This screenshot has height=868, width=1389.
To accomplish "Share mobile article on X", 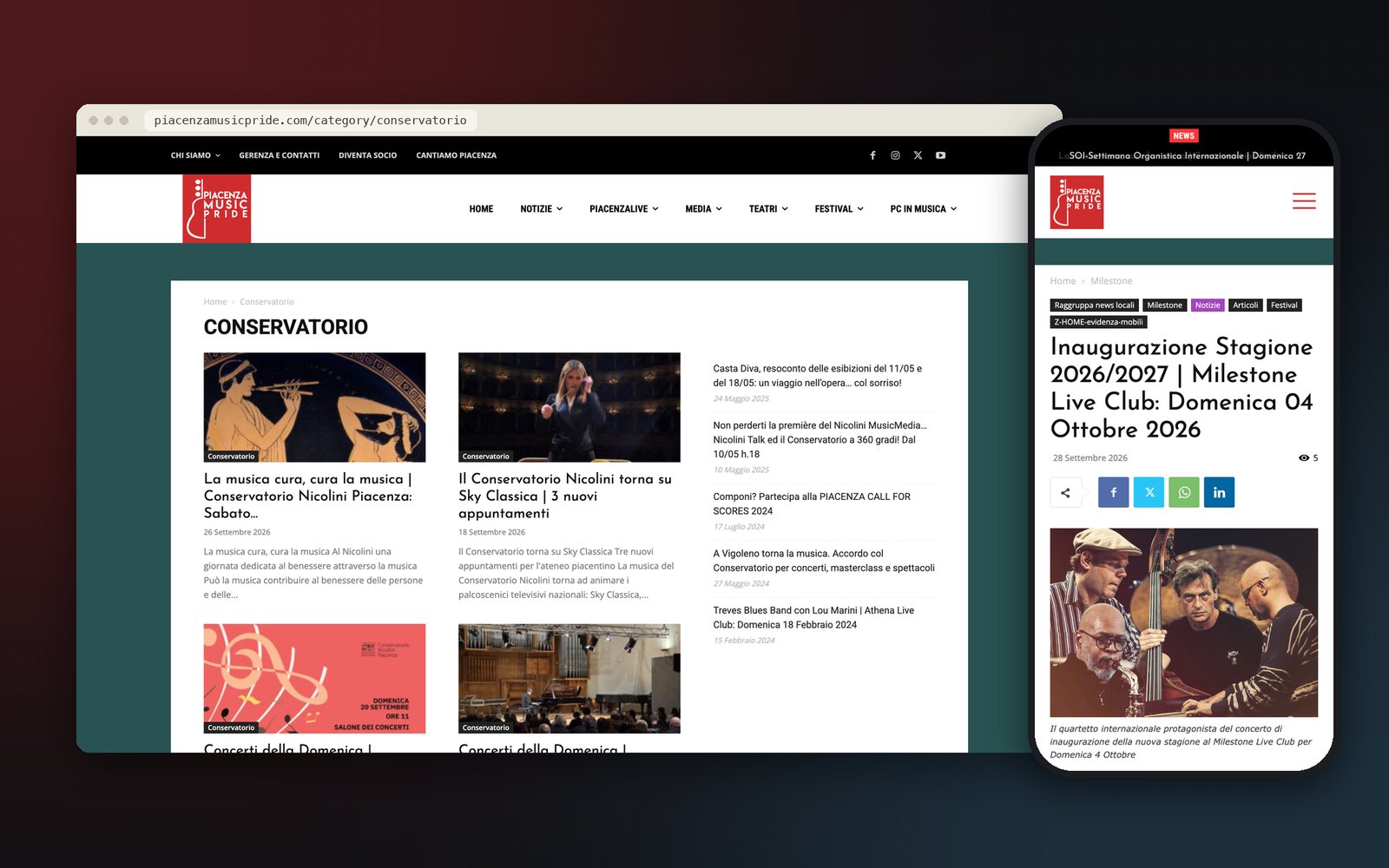I will [x=1149, y=492].
